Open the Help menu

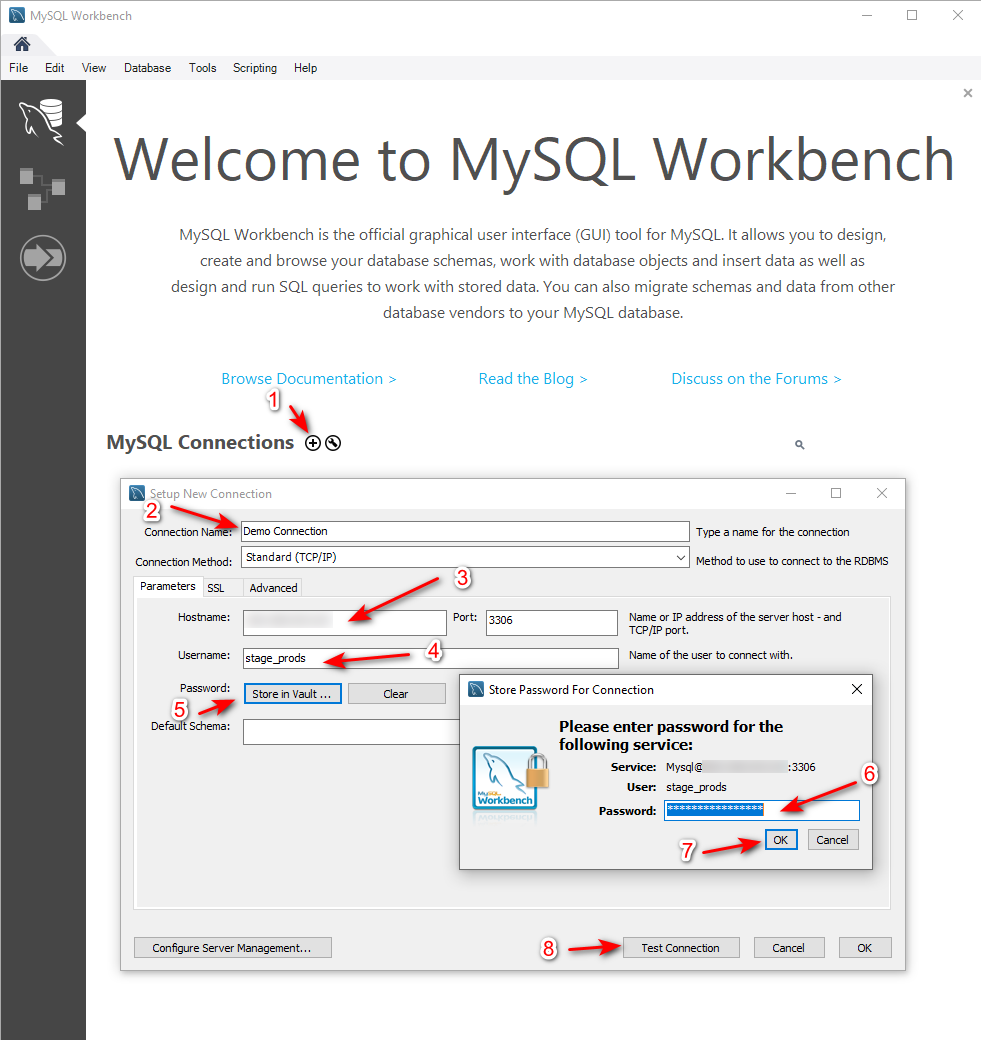coord(305,68)
